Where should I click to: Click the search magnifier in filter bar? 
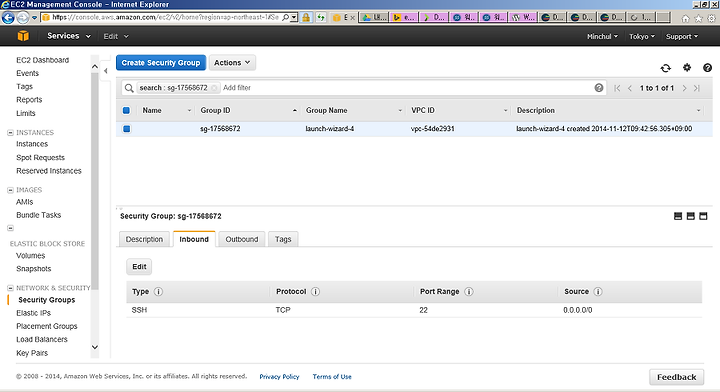(129, 88)
